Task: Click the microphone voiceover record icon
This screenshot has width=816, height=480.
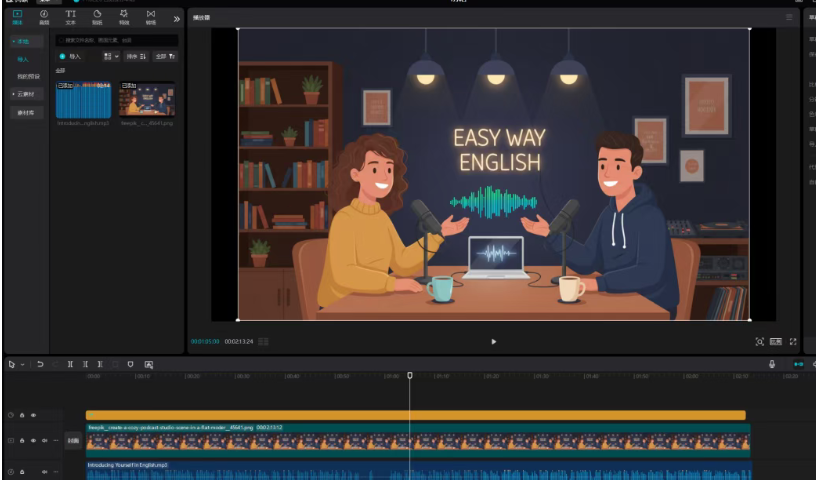Action: (x=772, y=365)
